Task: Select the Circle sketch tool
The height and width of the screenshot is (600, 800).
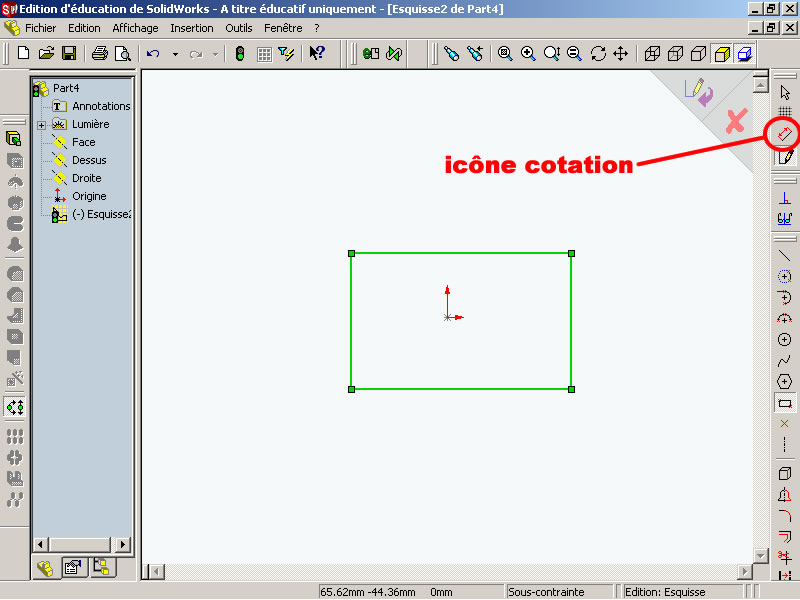Action: coord(785,339)
